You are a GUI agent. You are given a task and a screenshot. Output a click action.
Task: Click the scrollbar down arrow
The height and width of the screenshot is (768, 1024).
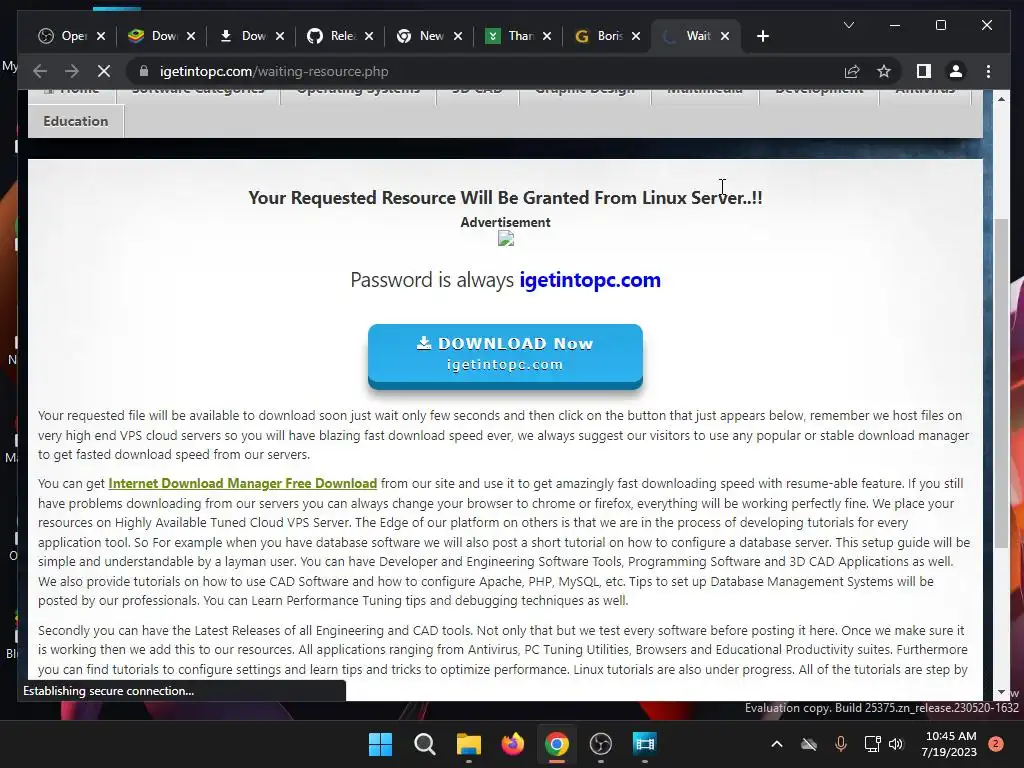(x=1002, y=692)
